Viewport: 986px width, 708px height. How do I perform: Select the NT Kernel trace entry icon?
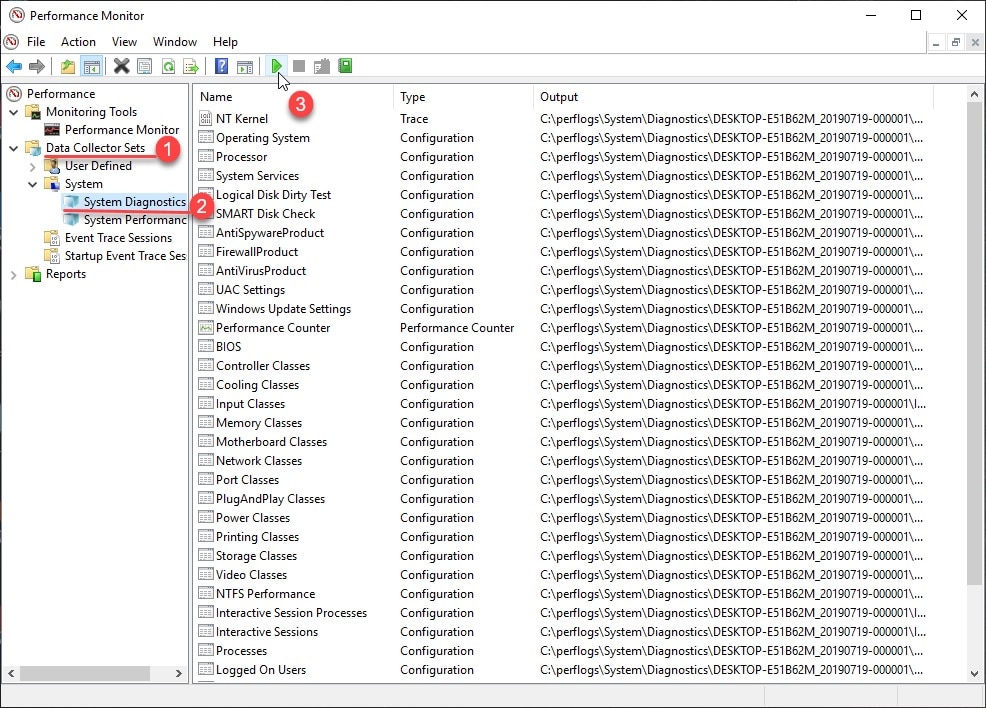[x=206, y=118]
